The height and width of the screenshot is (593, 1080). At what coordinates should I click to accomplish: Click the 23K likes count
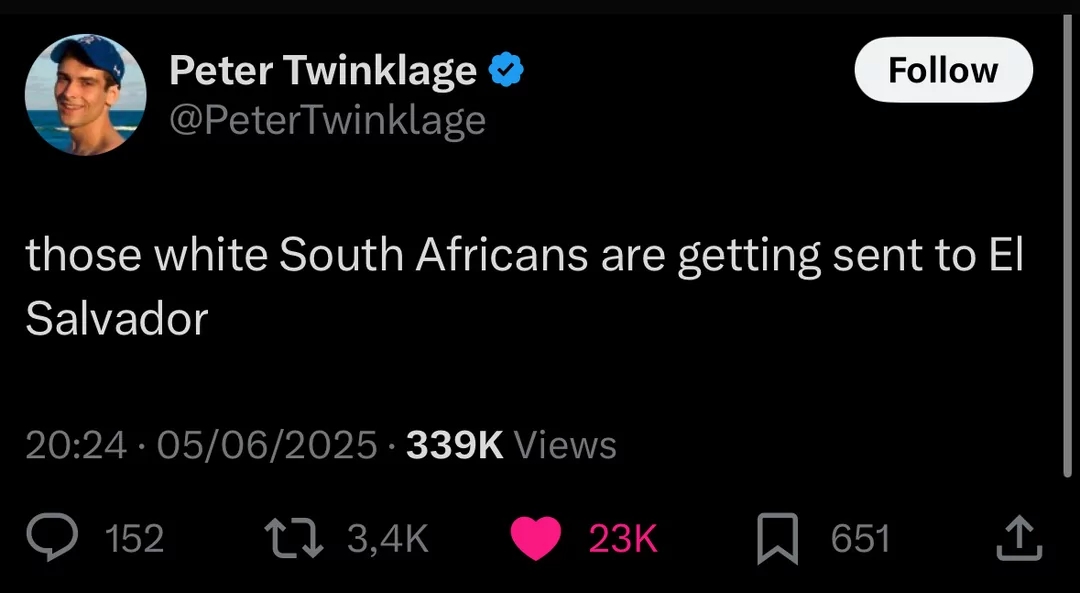(x=623, y=539)
